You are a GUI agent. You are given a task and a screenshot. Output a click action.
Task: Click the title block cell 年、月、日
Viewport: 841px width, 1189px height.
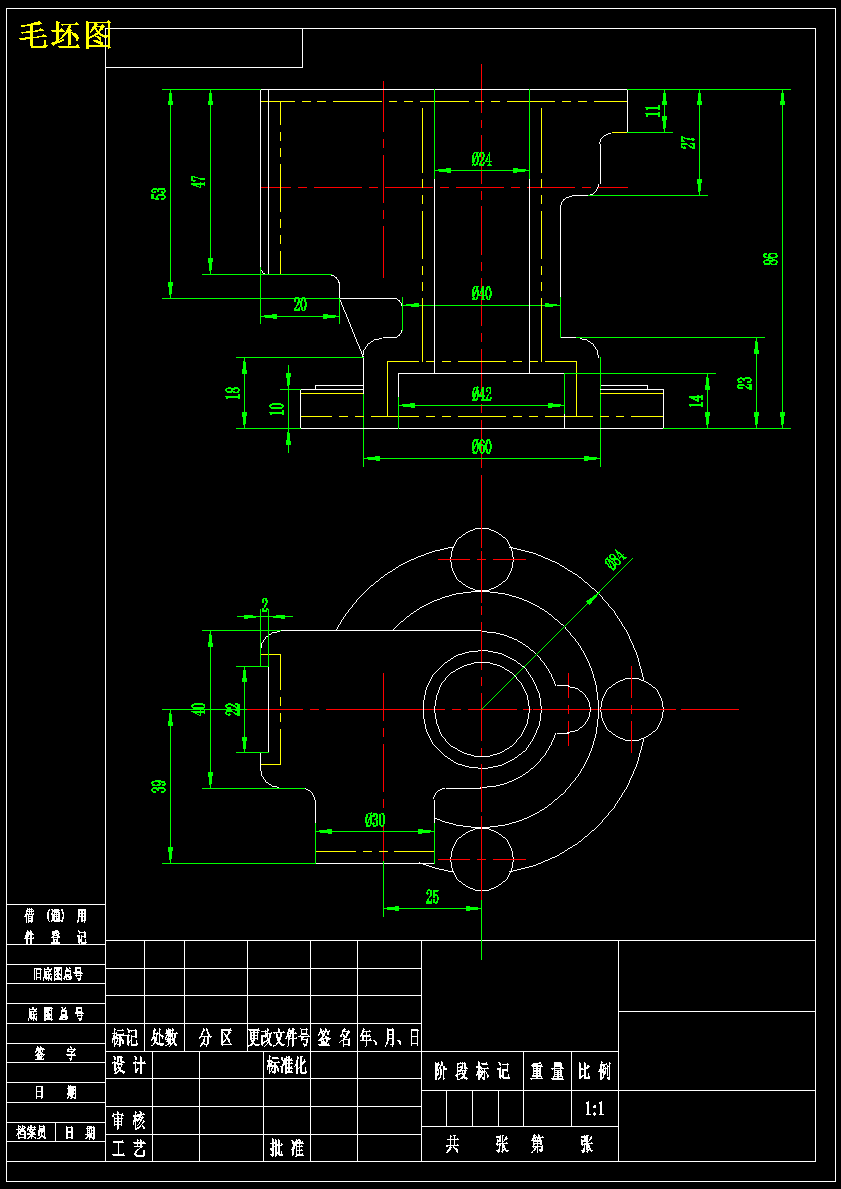tap(390, 1038)
